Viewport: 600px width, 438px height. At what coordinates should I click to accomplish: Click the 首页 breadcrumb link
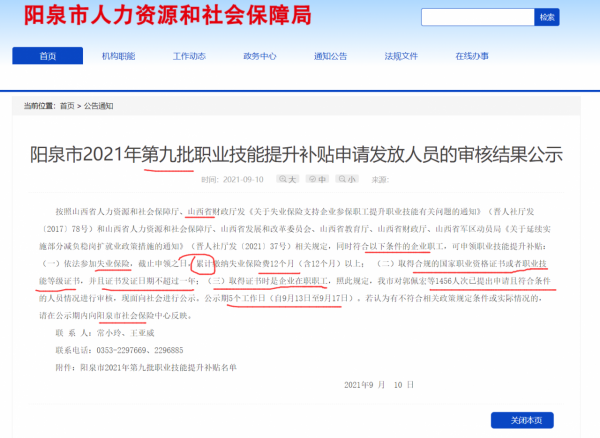click(x=67, y=106)
